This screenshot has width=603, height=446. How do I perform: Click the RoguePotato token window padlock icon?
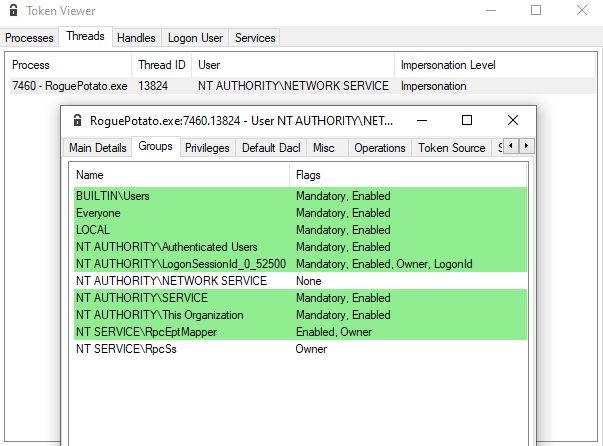(x=77, y=120)
